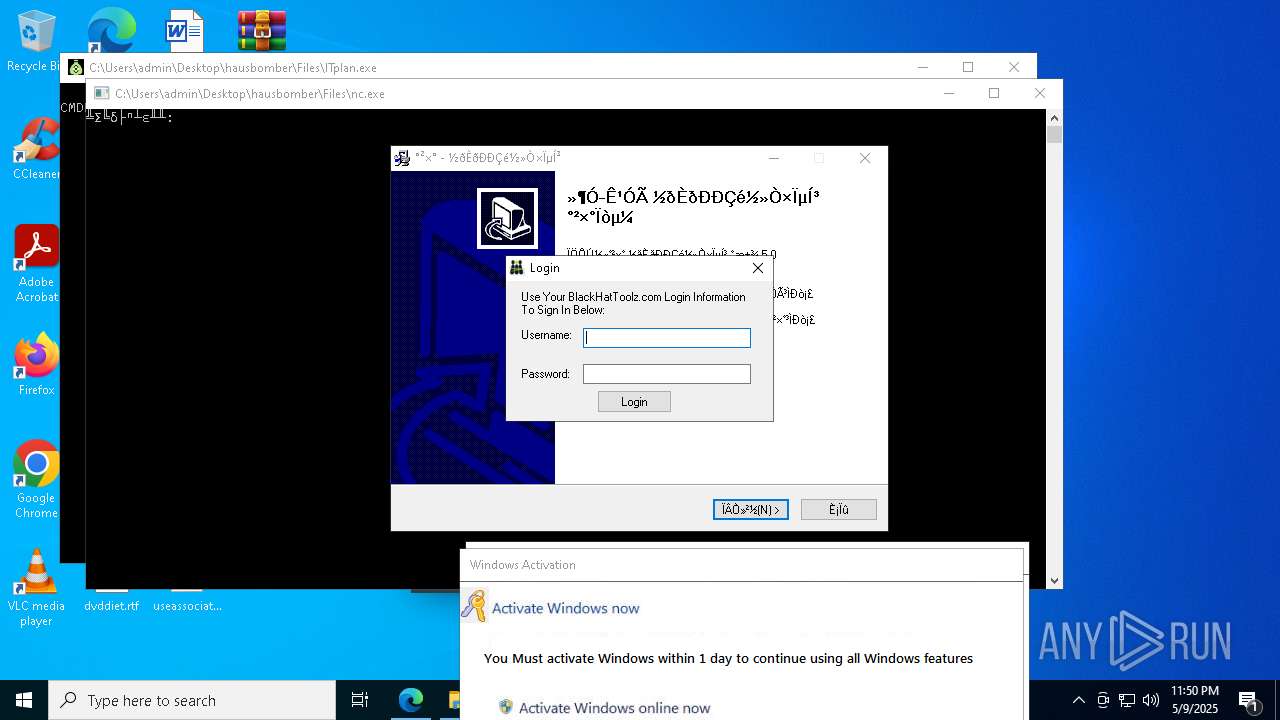Click the volume speaker tray icon
The width and height of the screenshot is (1280, 720).
(x=1151, y=700)
